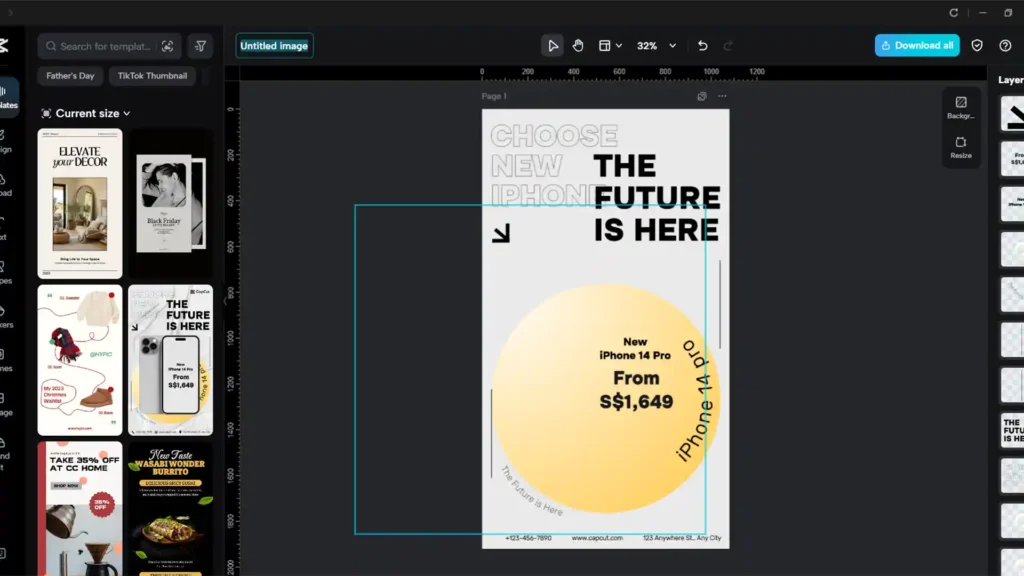
Task: Click the image search camera icon
Action: tap(168, 46)
